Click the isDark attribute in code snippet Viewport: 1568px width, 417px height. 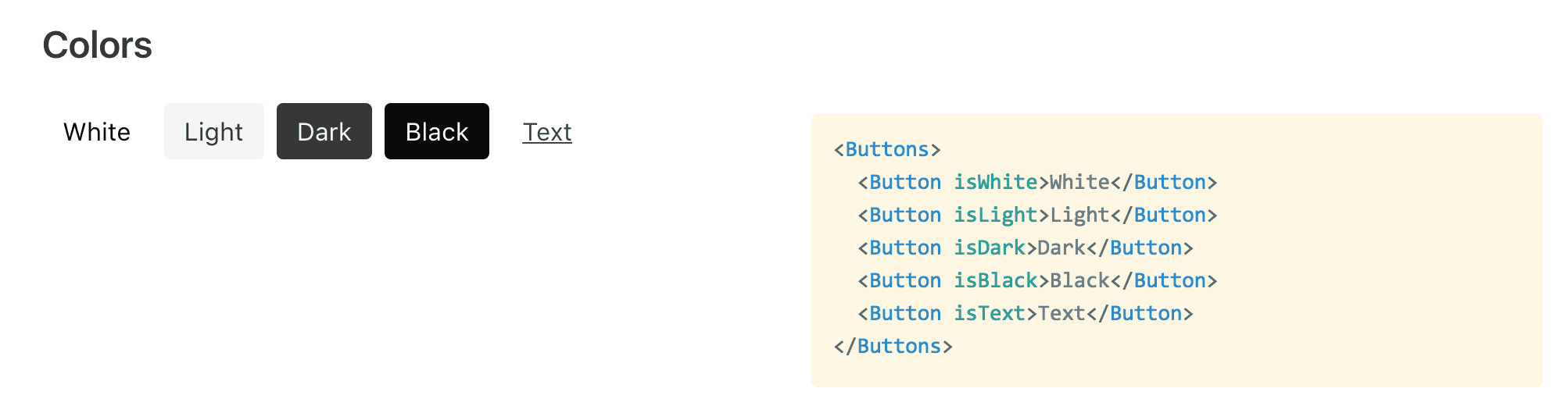990,248
